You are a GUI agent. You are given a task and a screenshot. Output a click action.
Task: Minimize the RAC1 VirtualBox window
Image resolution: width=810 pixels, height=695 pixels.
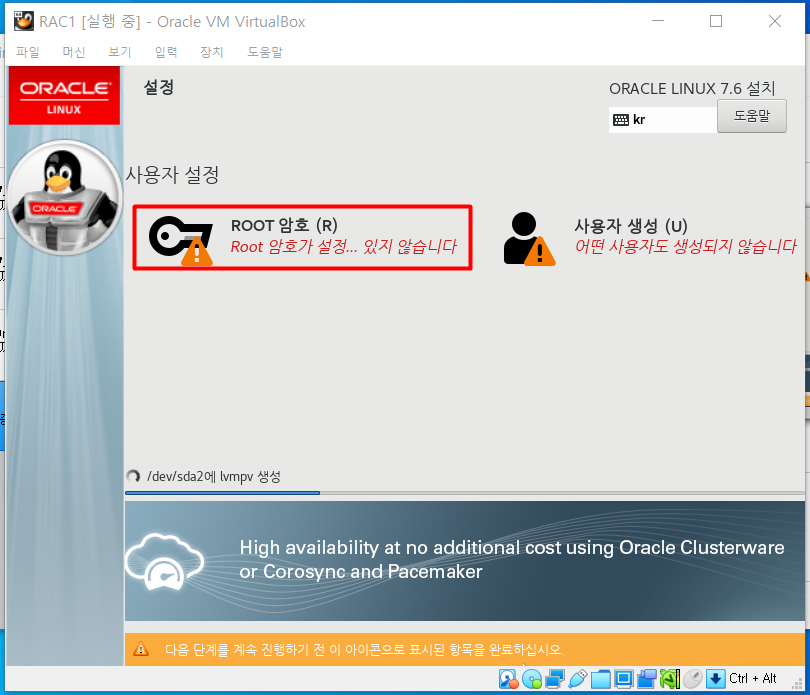(x=658, y=21)
